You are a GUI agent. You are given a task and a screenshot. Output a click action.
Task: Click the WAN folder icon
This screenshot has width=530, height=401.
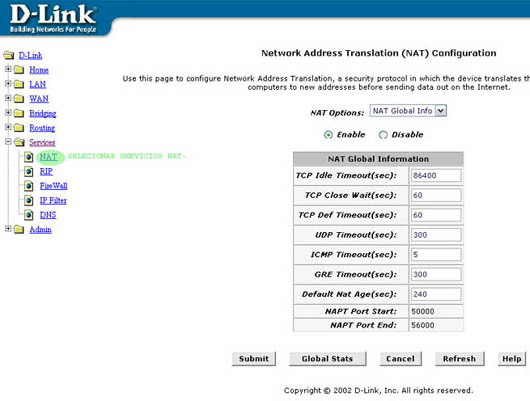click(19, 99)
